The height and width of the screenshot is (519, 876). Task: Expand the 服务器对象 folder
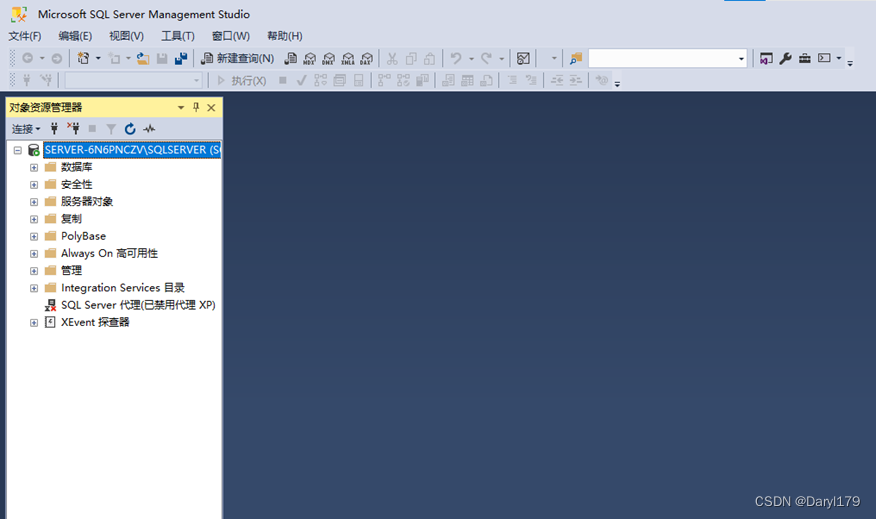pyautogui.click(x=34, y=202)
